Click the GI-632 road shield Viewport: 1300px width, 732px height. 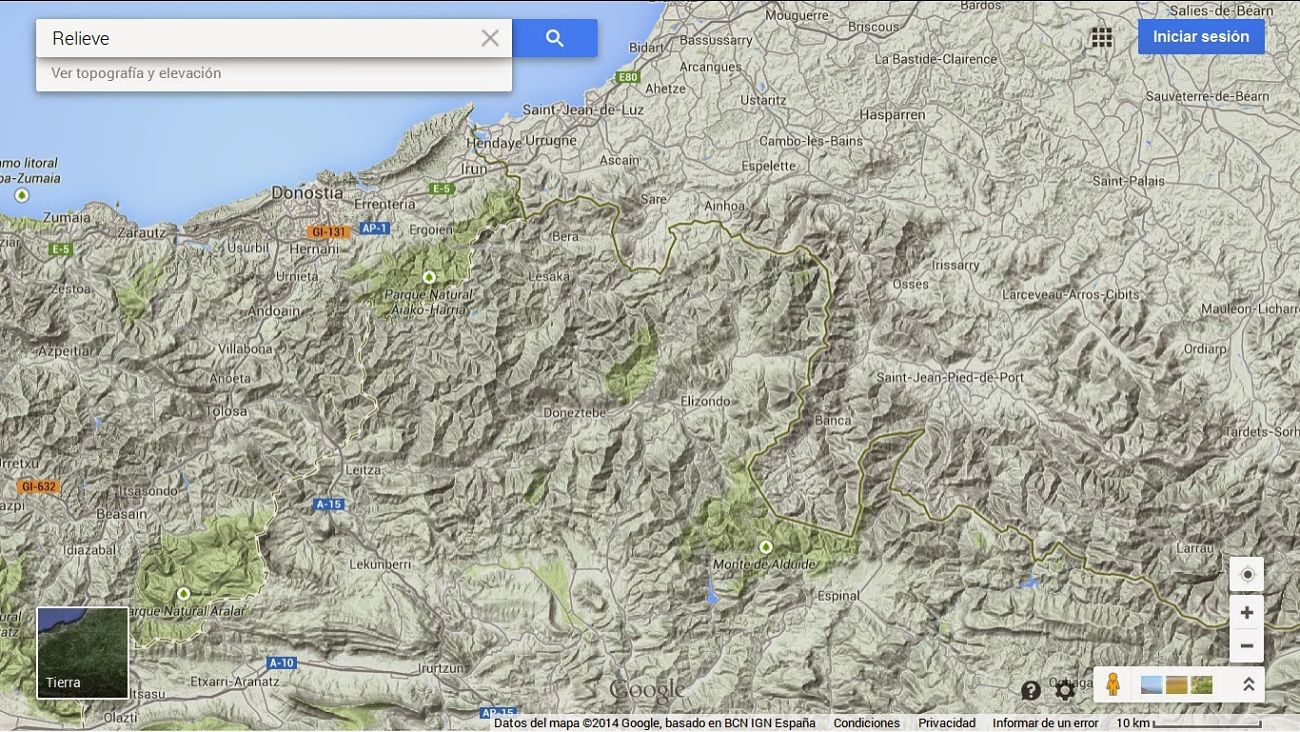click(x=38, y=487)
